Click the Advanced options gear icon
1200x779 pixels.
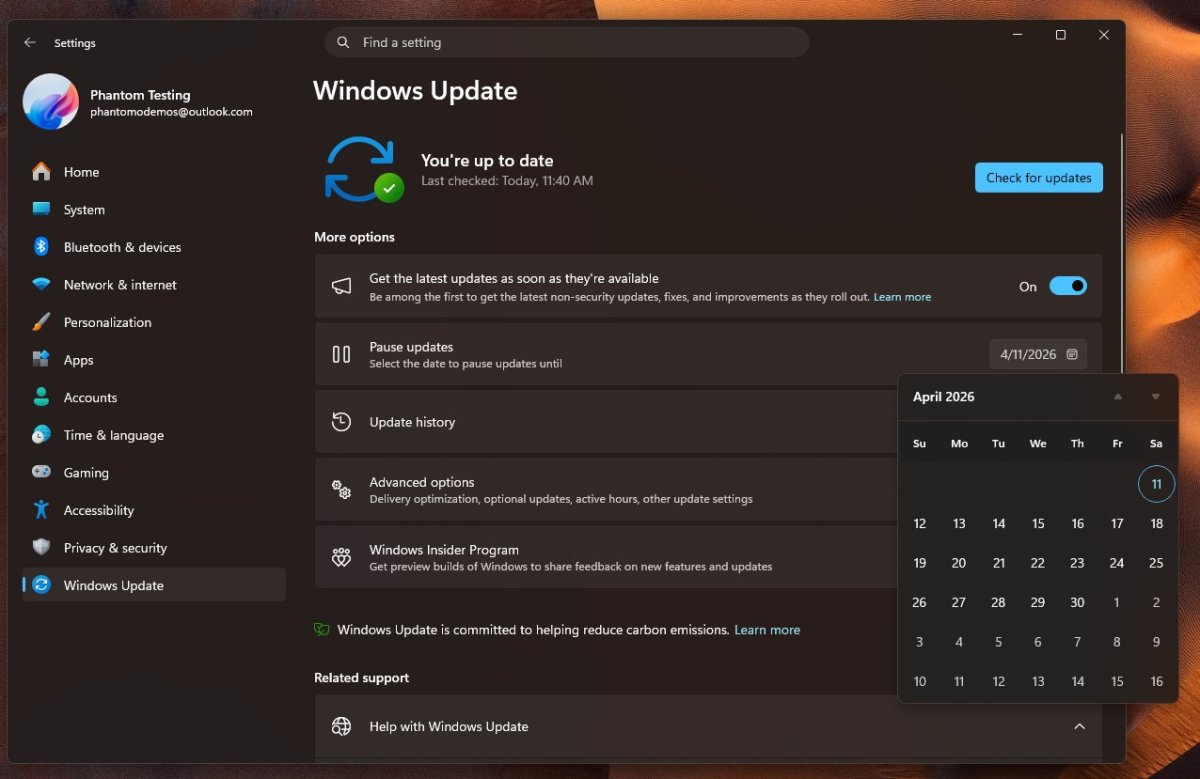[341, 489]
